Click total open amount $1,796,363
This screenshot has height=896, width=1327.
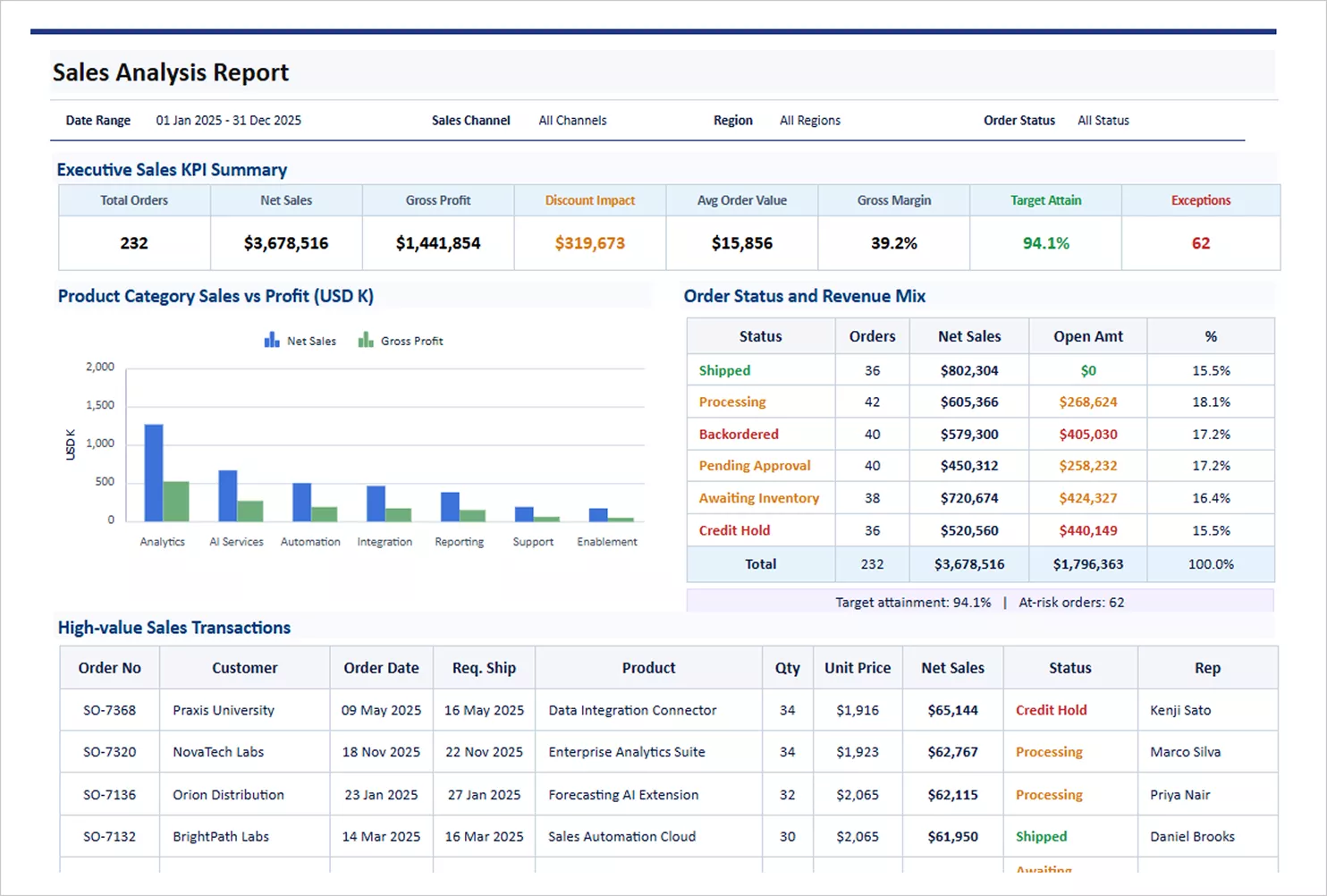(x=1088, y=564)
